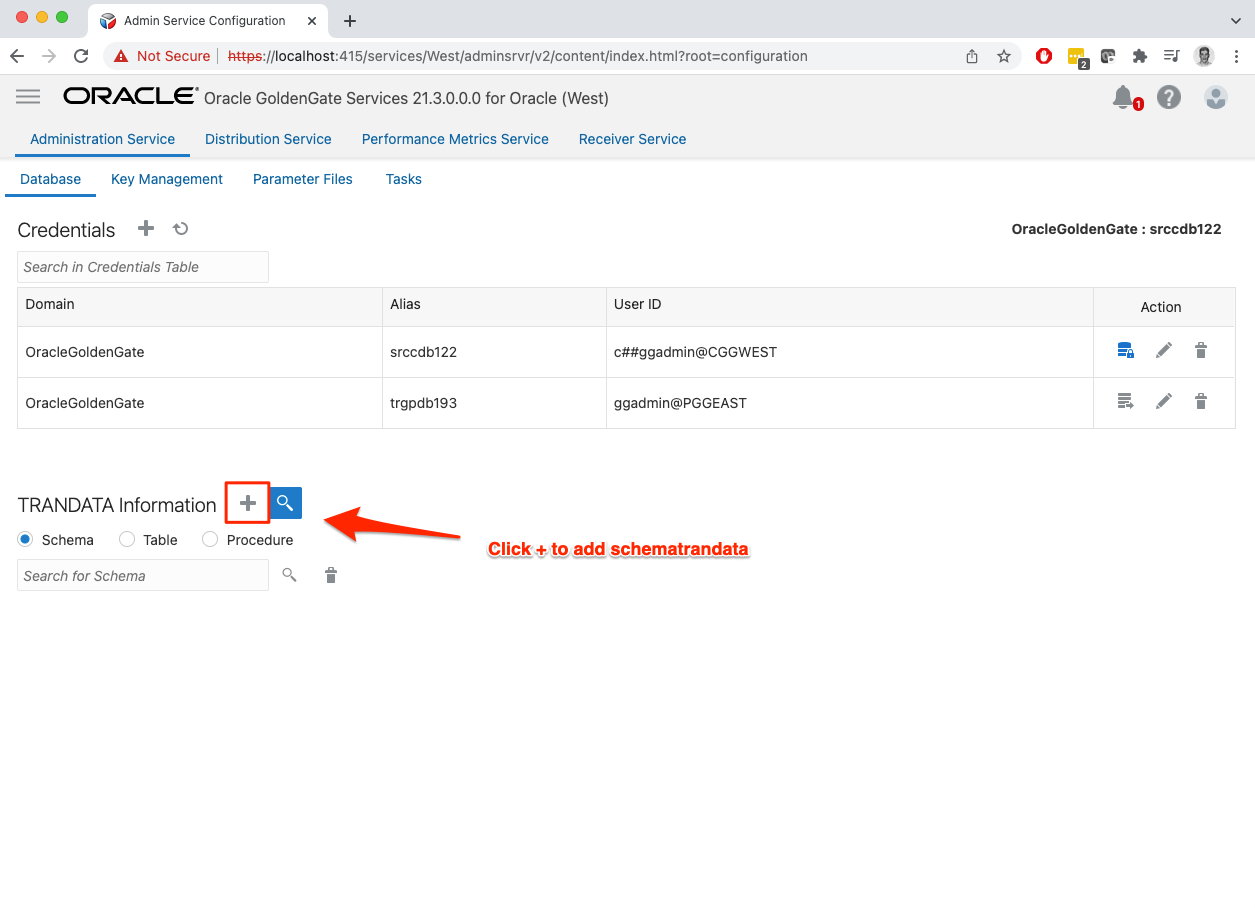The width and height of the screenshot is (1255, 908).
Task: Click the Search in Credentials Table field
Action: click(x=143, y=267)
